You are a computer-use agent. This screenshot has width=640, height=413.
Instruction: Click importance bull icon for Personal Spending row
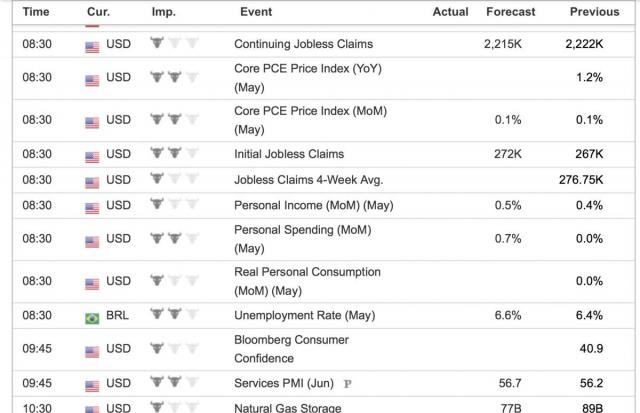174,238
